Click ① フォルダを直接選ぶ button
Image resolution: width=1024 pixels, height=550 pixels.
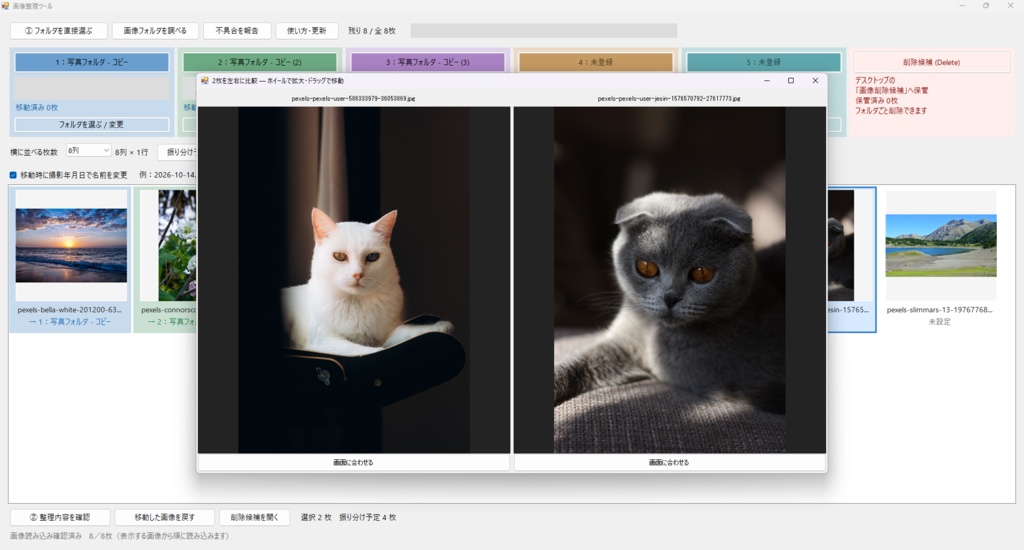pyautogui.click(x=59, y=31)
